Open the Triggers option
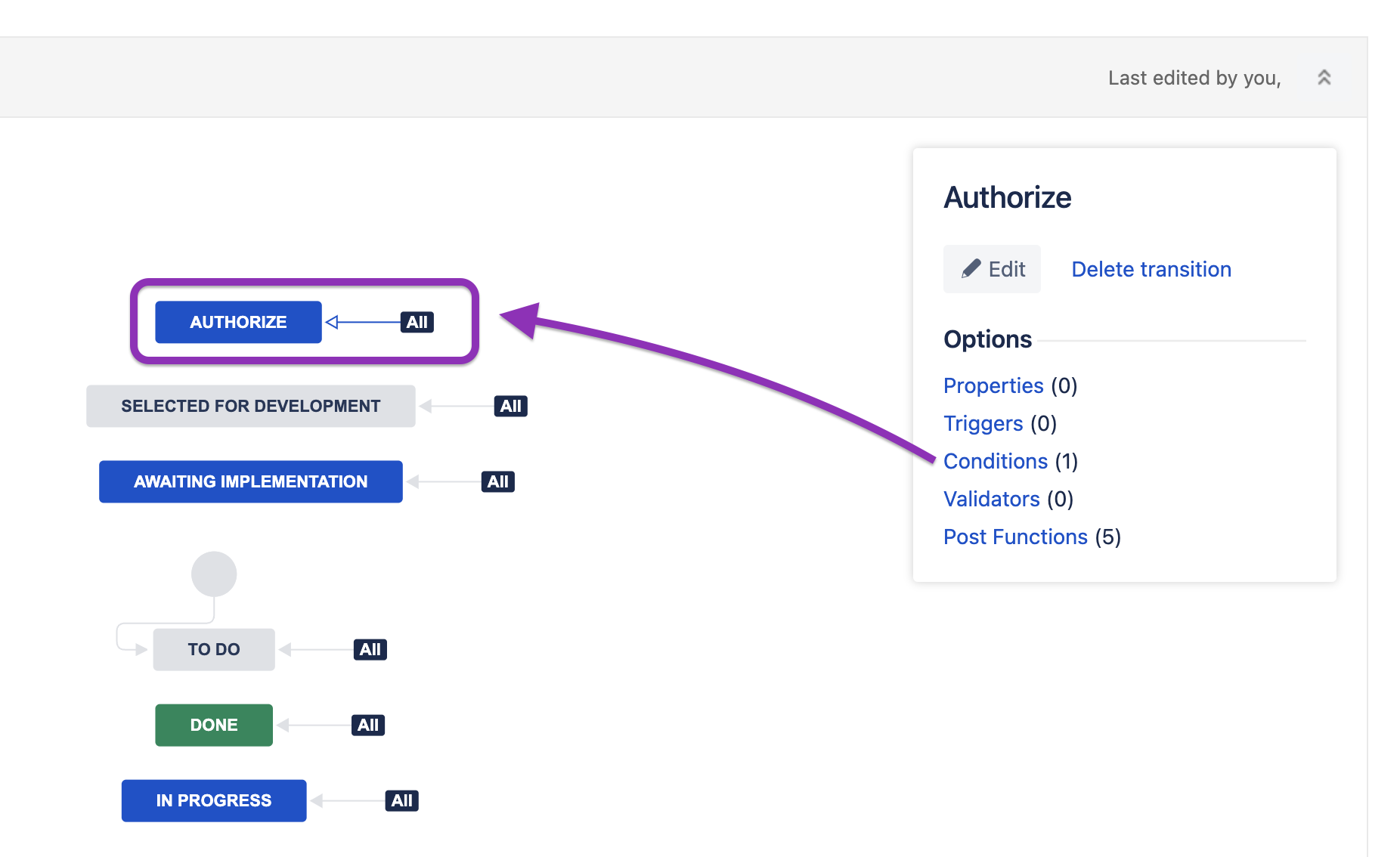1400x857 pixels. click(983, 423)
